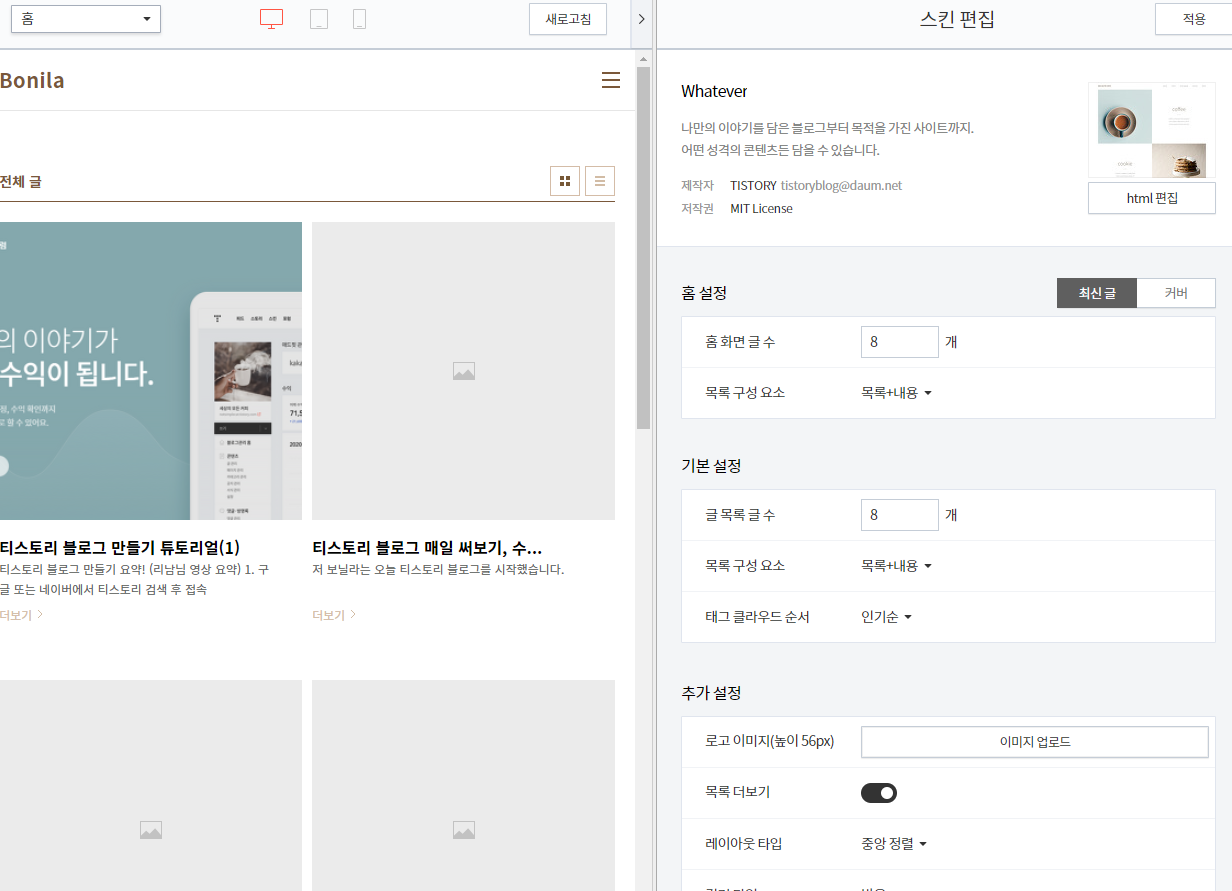Open the html 편집 button
This screenshot has height=891, width=1232.
(1152, 198)
